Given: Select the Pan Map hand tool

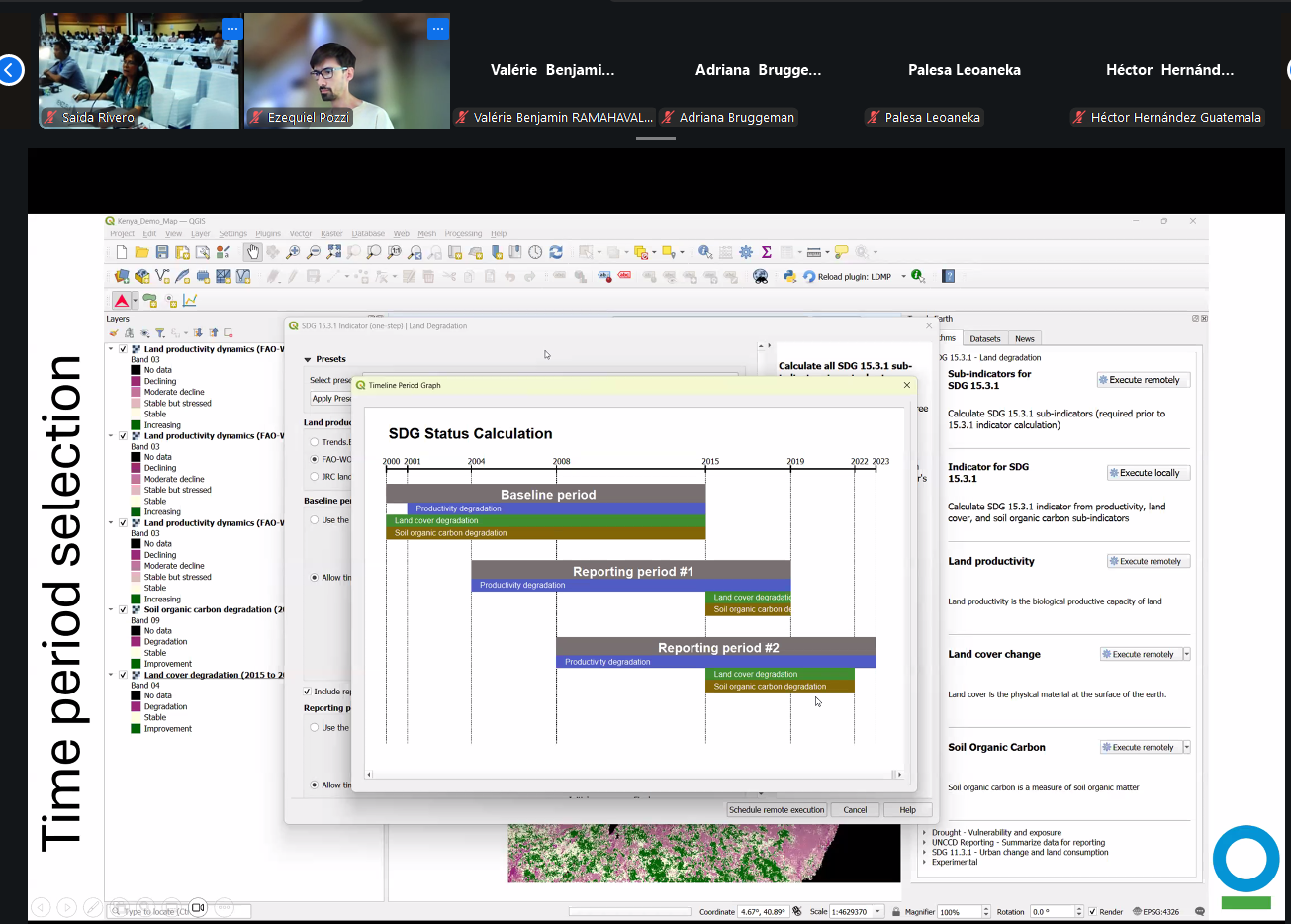Looking at the screenshot, I should pyautogui.click(x=252, y=252).
